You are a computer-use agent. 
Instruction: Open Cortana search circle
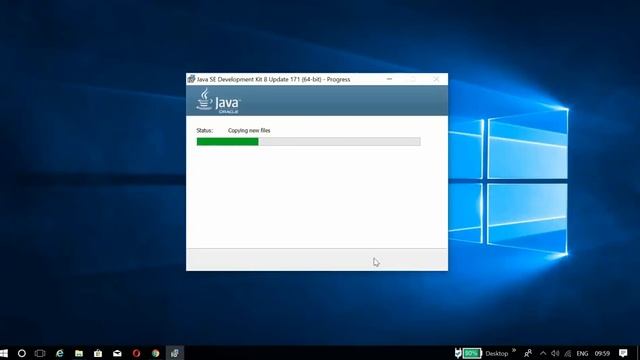22,353
